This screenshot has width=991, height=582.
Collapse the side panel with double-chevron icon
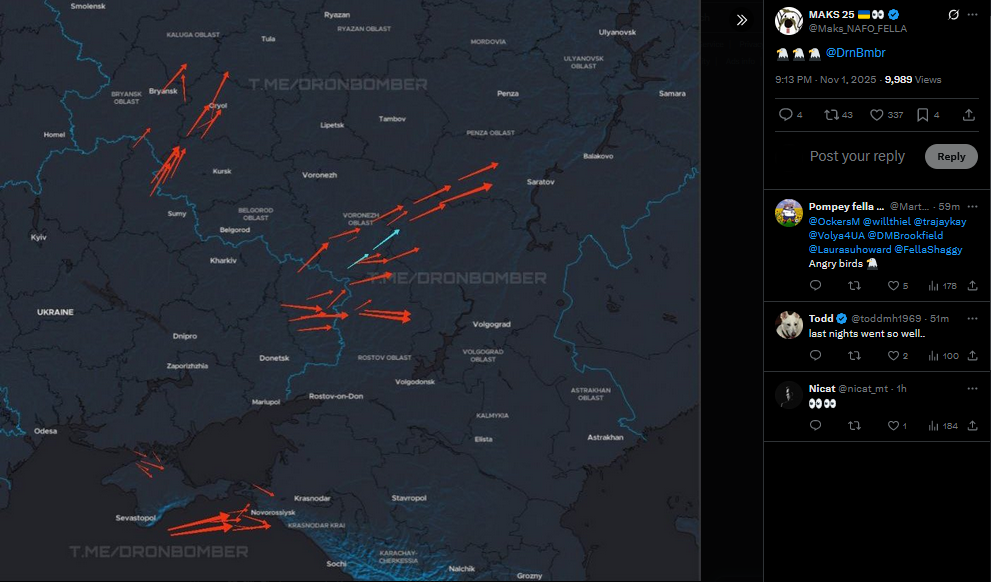point(742,20)
